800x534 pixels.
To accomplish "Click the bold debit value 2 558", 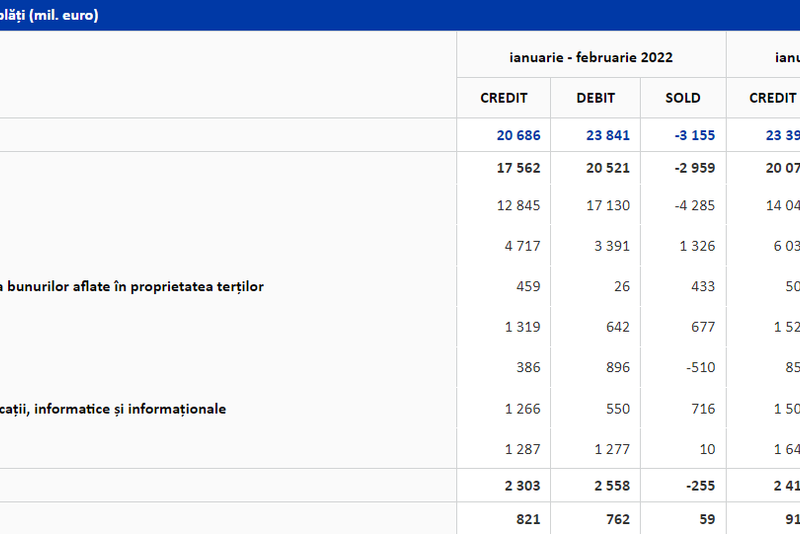I will 608,486.
